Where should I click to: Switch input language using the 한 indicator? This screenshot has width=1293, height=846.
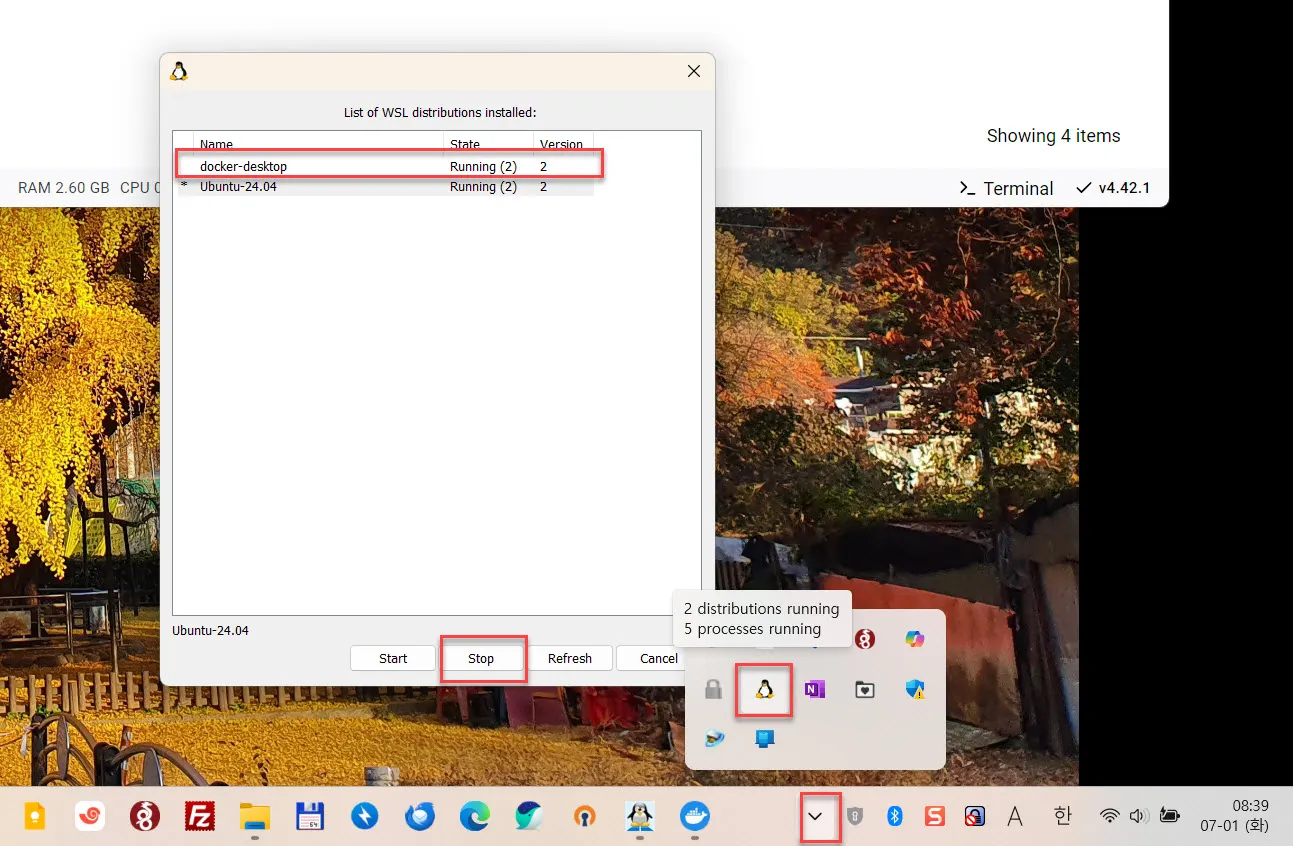tap(1062, 815)
